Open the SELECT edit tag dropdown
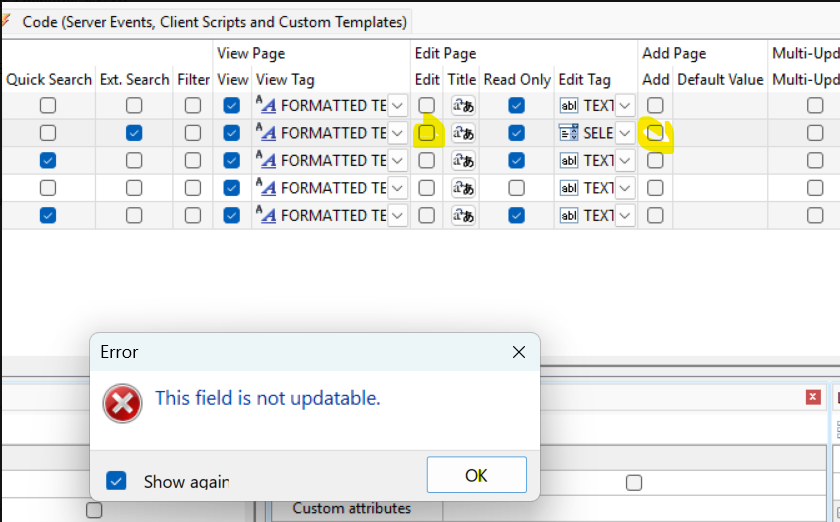Image resolution: width=840 pixels, height=522 pixels. [625, 133]
